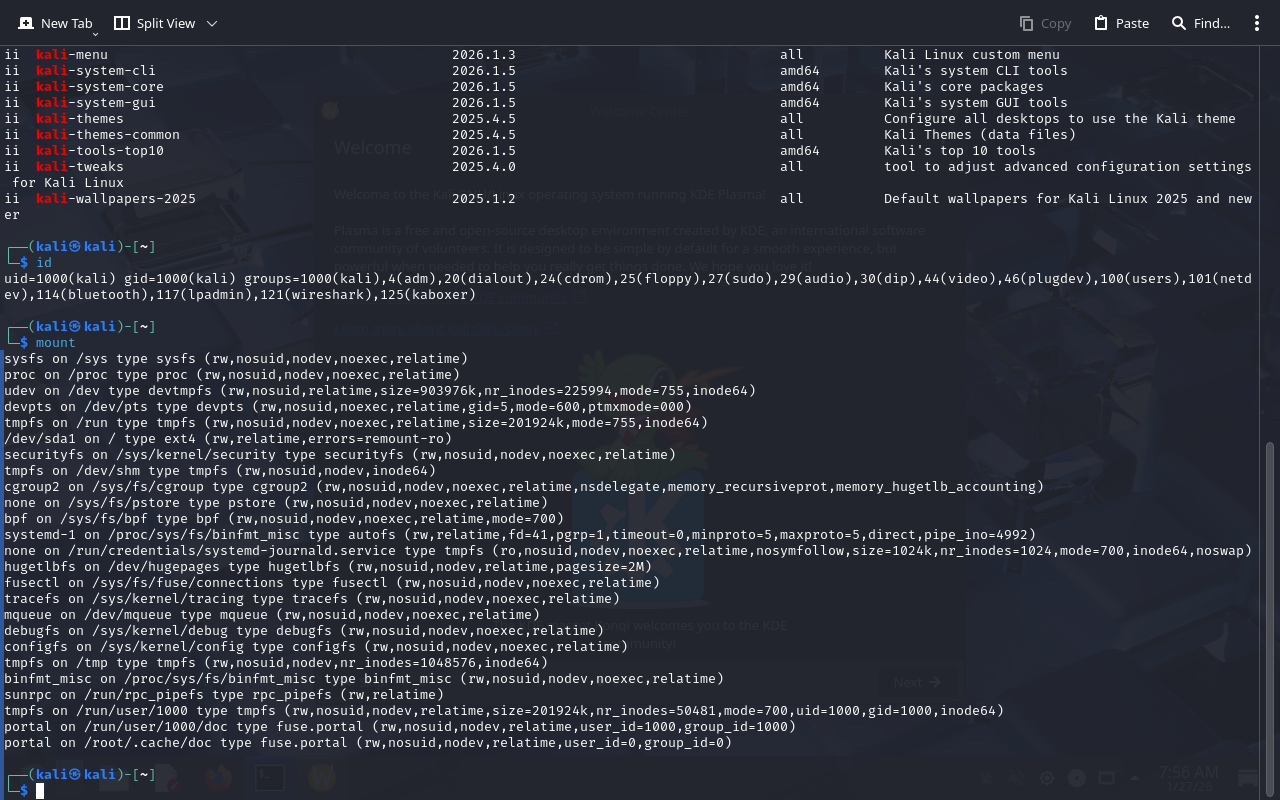Click the cursor at the last shell prompt
The height and width of the screenshot is (800, 1280).
click(40, 791)
